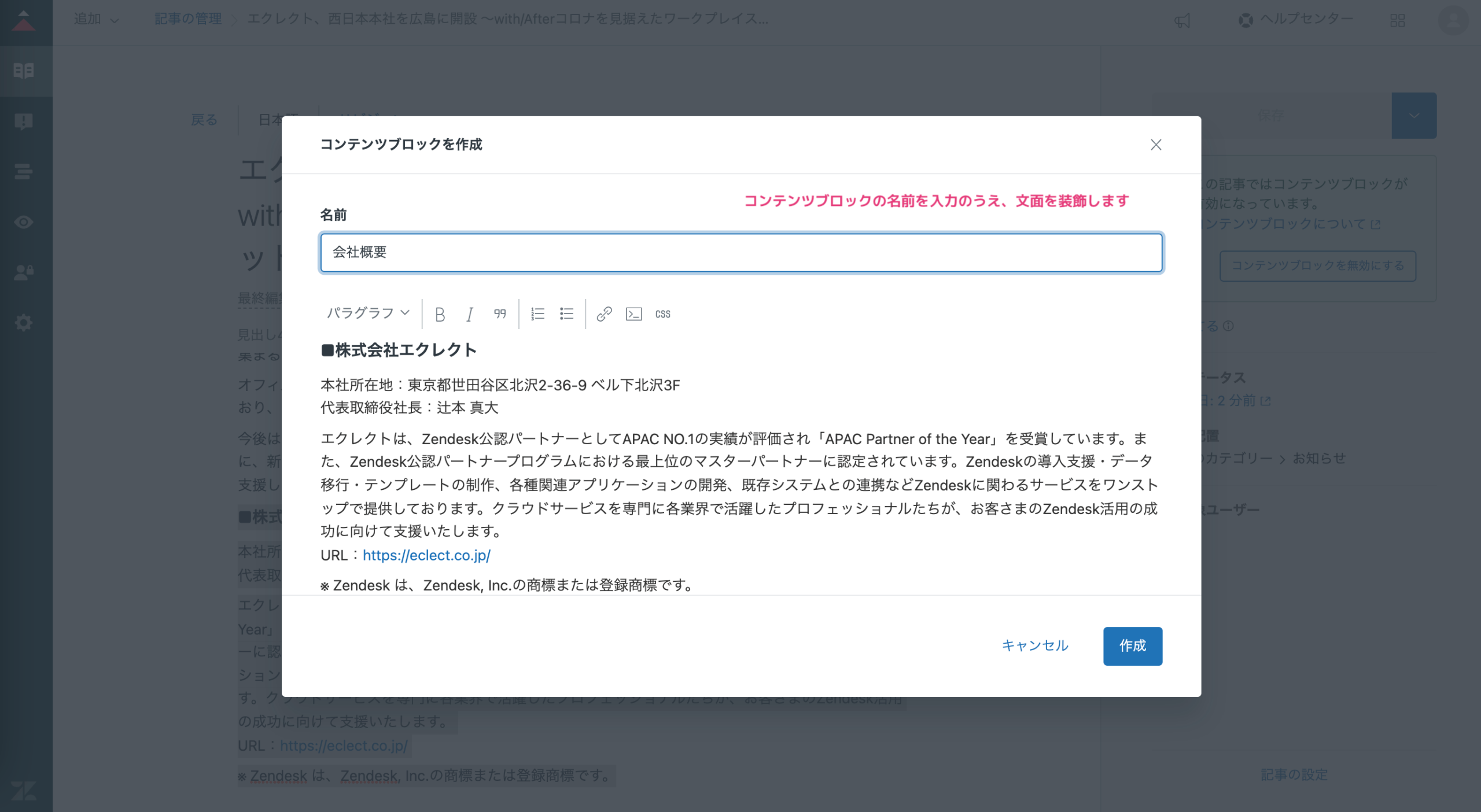Click コンテンツブロックを無効にする button
The image size is (1481, 812).
pos(1318,265)
